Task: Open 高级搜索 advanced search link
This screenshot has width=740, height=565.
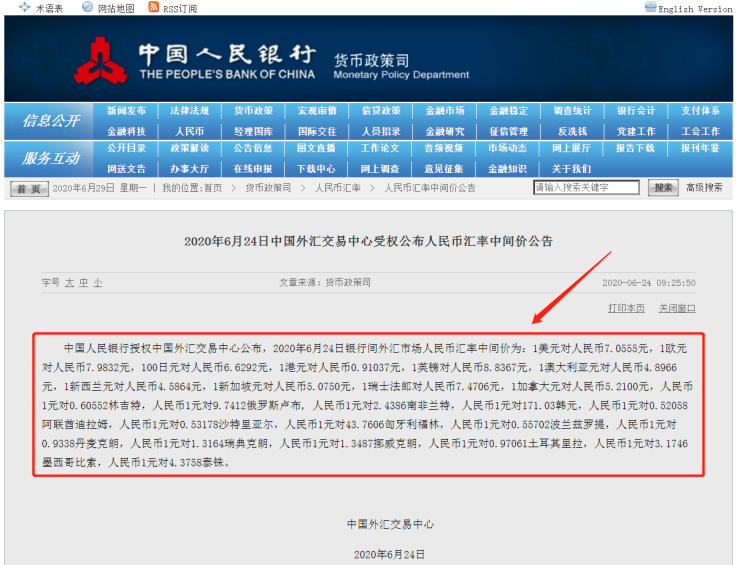Action: [703, 187]
